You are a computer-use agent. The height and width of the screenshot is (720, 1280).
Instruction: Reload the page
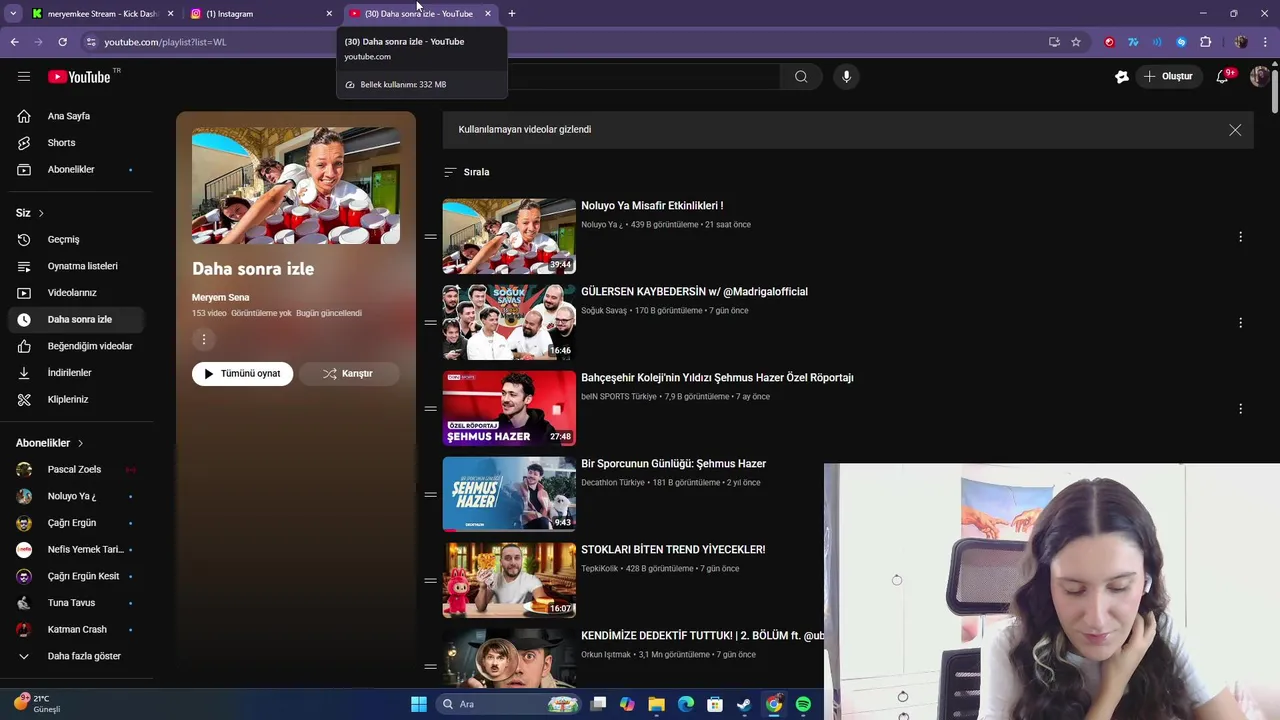[x=62, y=42]
